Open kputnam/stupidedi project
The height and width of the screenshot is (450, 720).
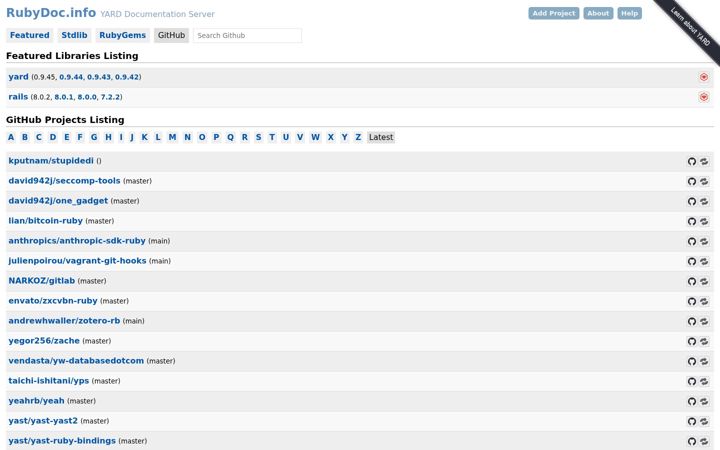51,161
